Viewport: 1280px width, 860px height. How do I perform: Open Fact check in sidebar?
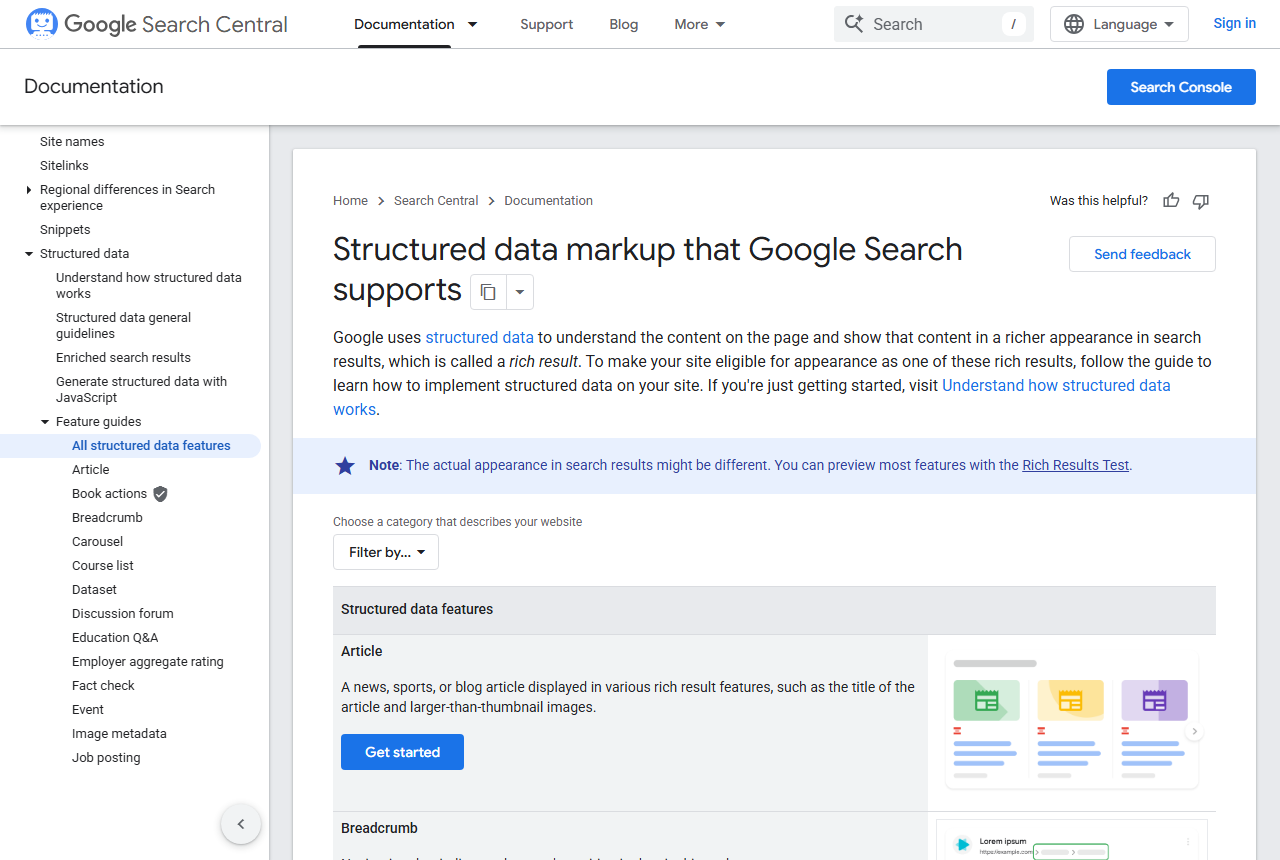pyautogui.click(x=103, y=686)
